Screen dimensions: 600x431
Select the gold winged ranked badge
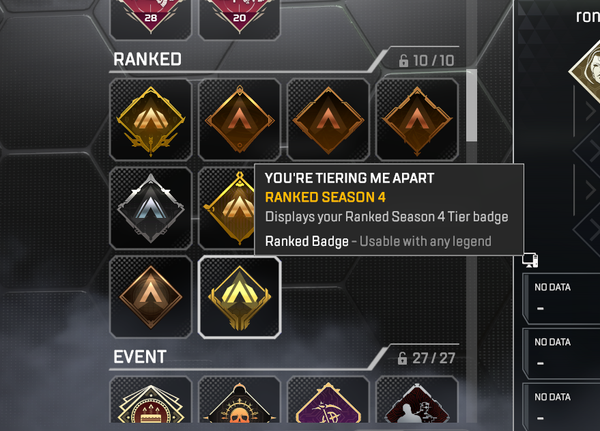[x=150, y=119]
